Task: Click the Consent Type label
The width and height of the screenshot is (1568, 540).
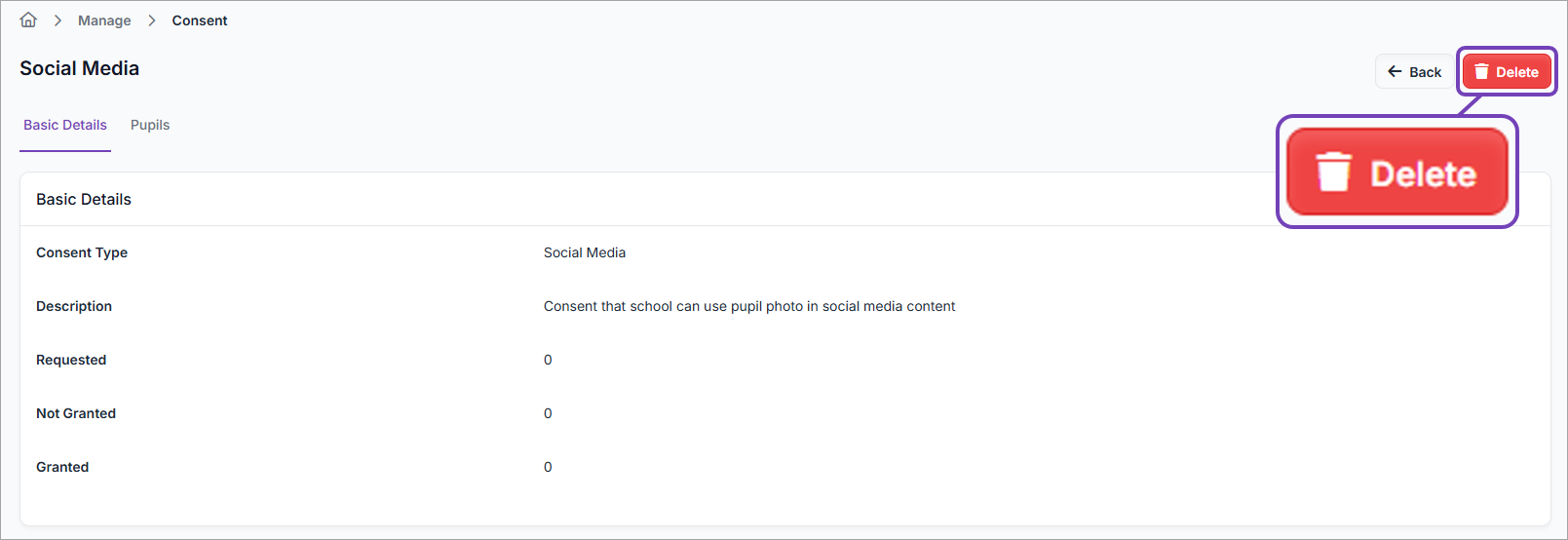Action: coord(82,252)
